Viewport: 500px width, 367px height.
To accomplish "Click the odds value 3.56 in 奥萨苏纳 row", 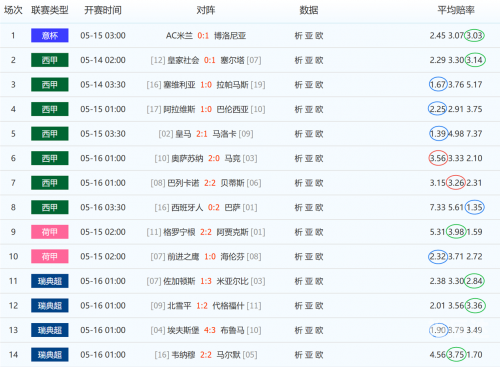I will point(438,158).
